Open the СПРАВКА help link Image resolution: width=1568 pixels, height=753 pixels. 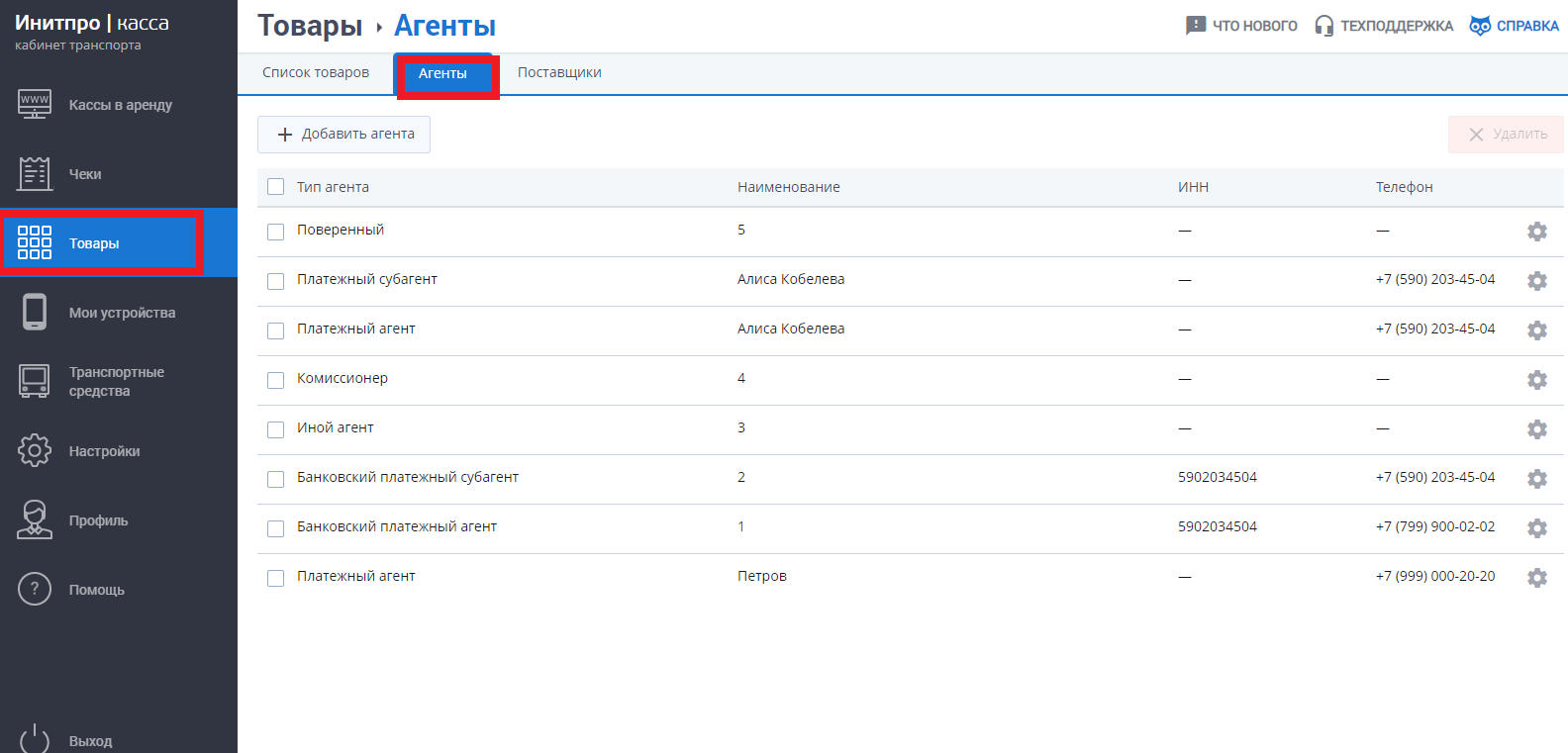tap(1515, 26)
